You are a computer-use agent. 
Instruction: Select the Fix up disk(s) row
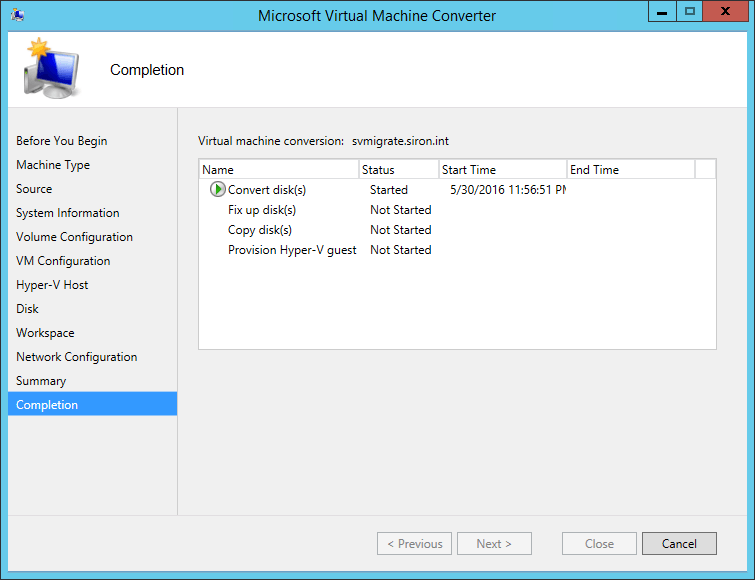click(457, 210)
